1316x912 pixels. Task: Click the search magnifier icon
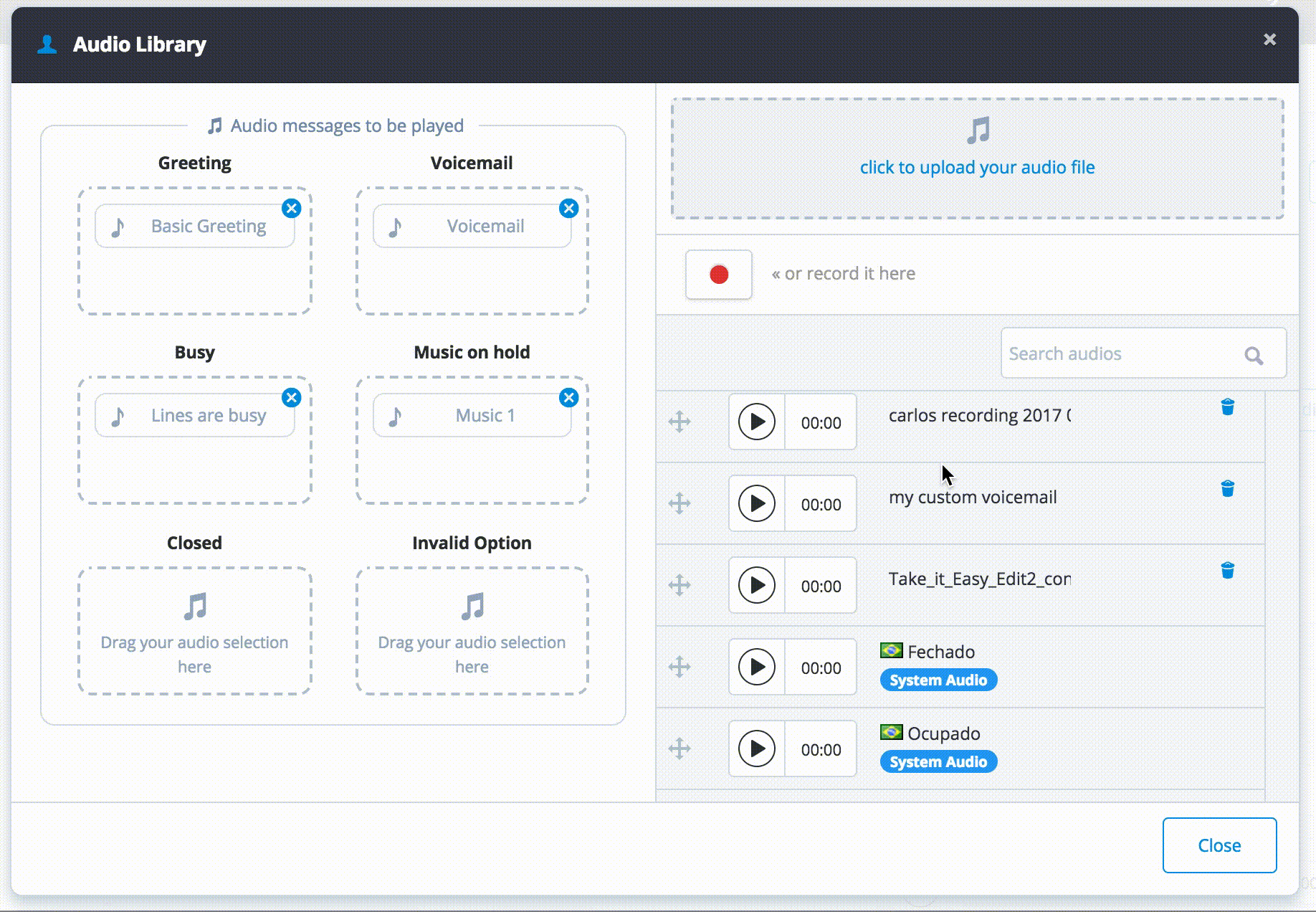tap(1253, 355)
